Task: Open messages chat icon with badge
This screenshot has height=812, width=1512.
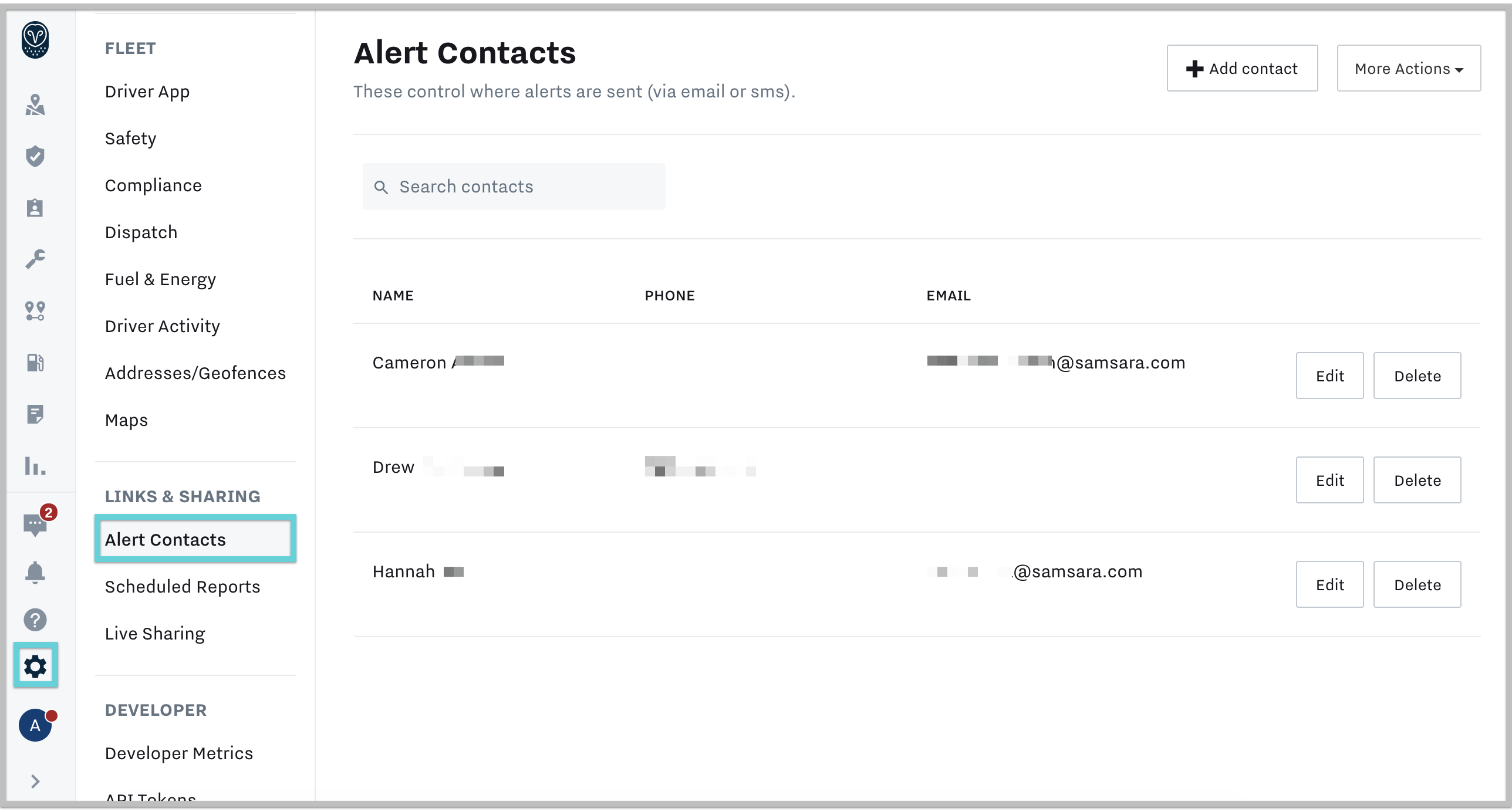Action: (36, 522)
